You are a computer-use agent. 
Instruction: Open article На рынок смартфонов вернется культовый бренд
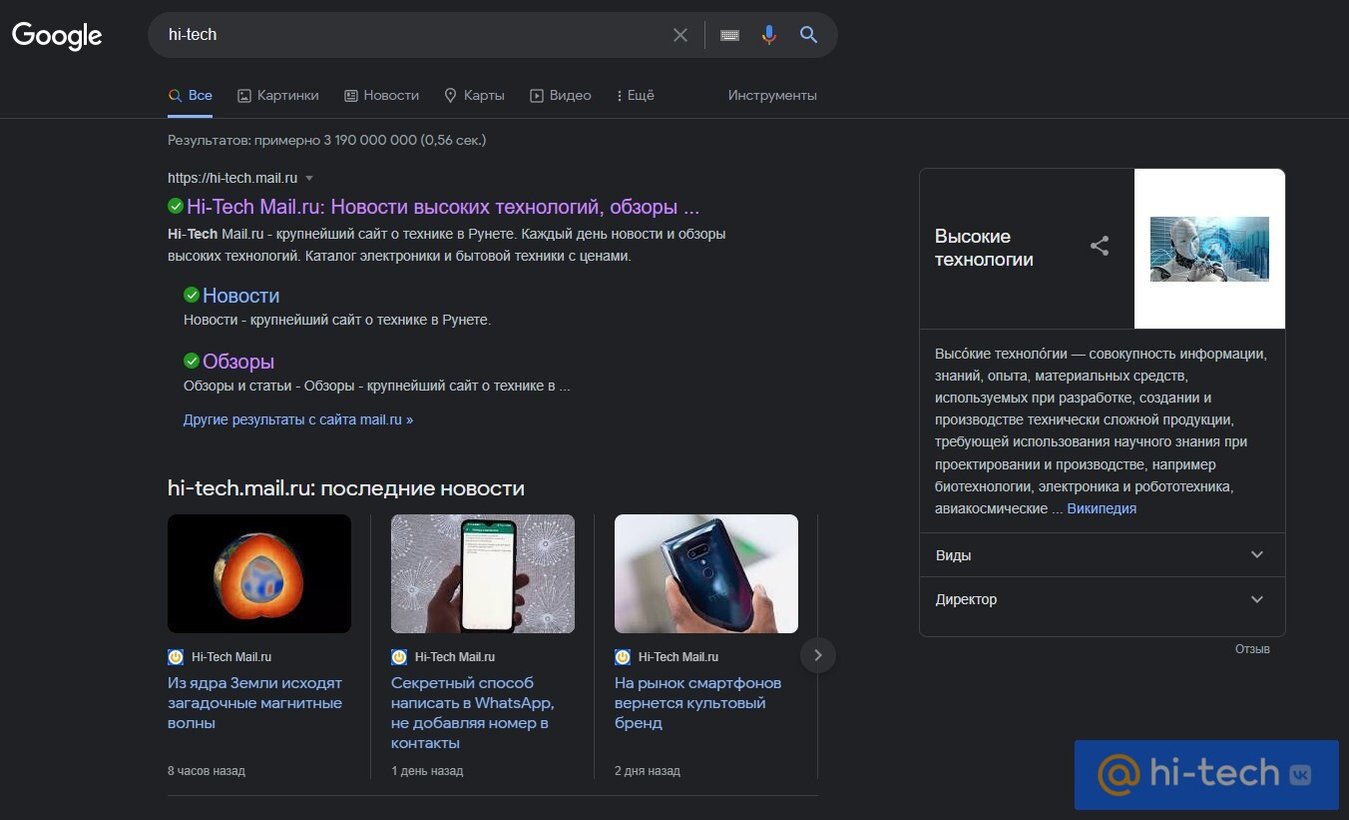[698, 703]
